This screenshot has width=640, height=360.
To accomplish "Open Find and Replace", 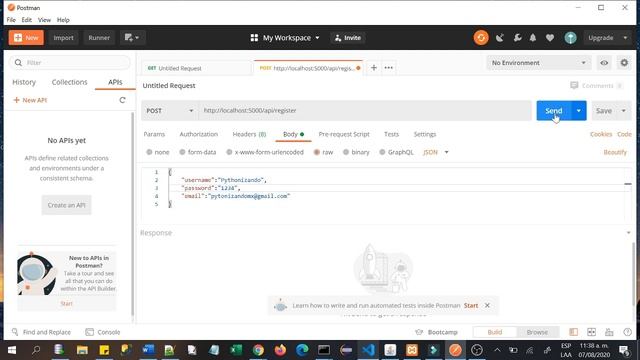I will [41, 332].
